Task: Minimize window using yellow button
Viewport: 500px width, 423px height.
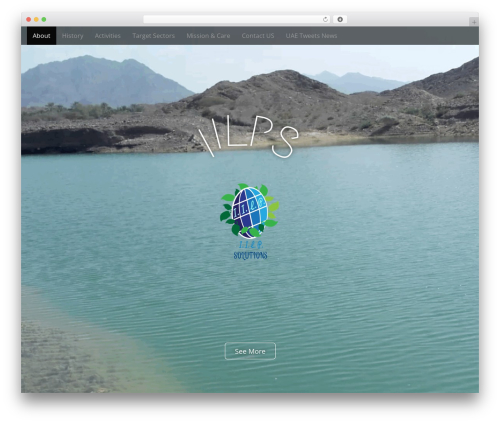Action: (x=36, y=19)
